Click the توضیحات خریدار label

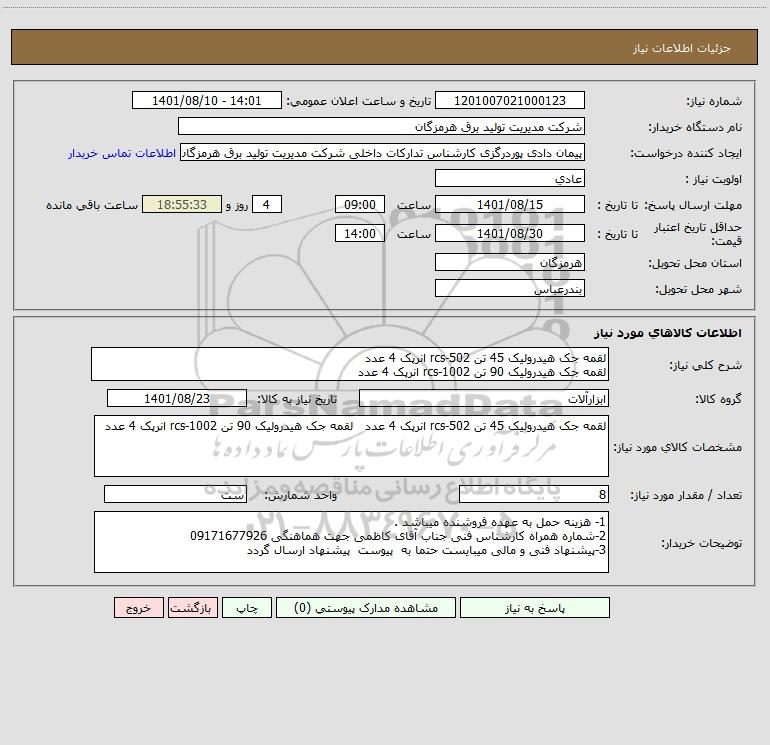coord(702,543)
